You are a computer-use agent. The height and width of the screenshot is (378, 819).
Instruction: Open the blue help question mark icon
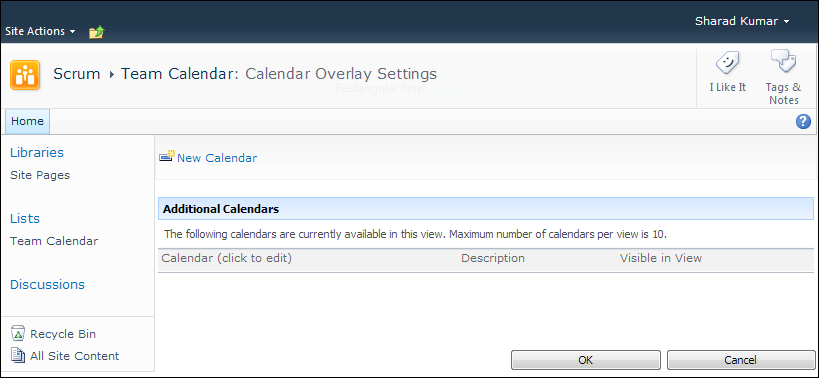point(803,122)
